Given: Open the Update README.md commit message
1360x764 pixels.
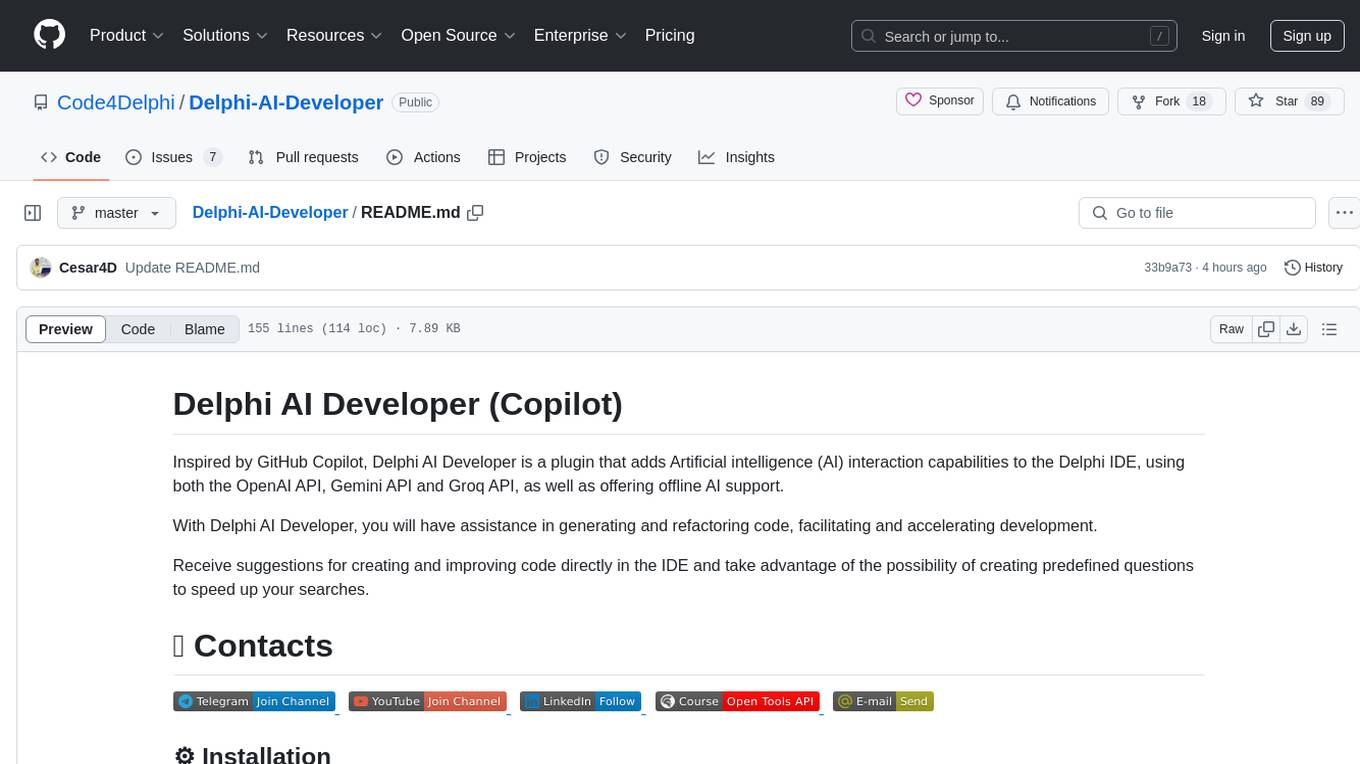Looking at the screenshot, I should tap(192, 268).
